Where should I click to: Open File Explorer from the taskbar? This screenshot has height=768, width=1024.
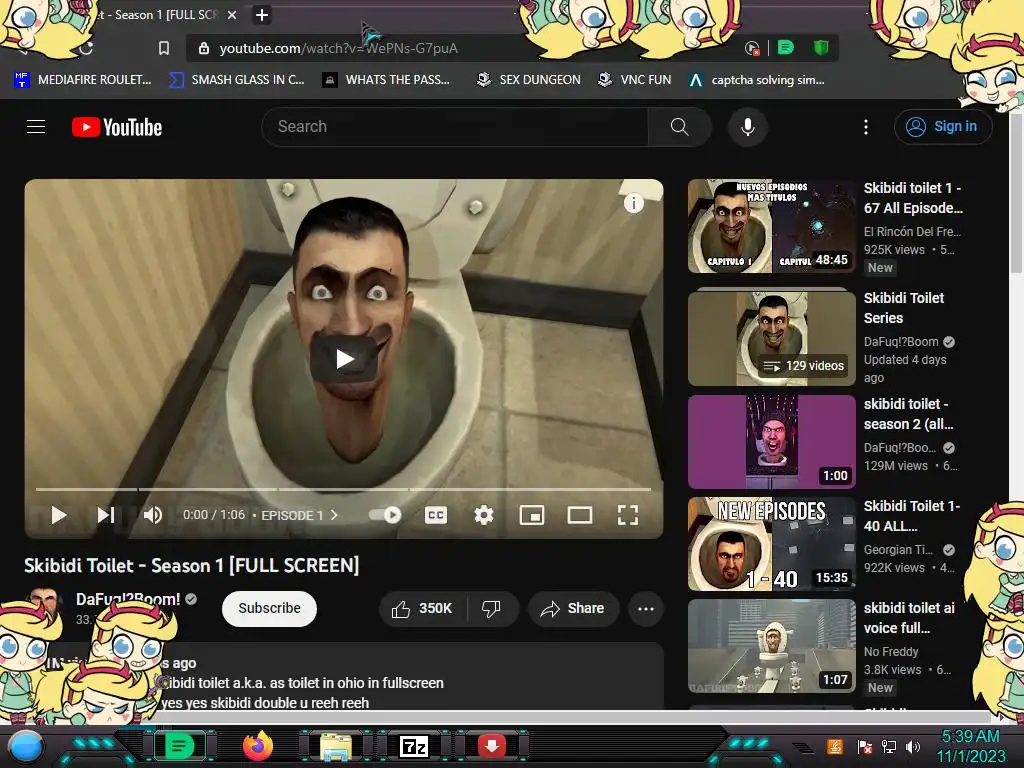pyautogui.click(x=336, y=746)
